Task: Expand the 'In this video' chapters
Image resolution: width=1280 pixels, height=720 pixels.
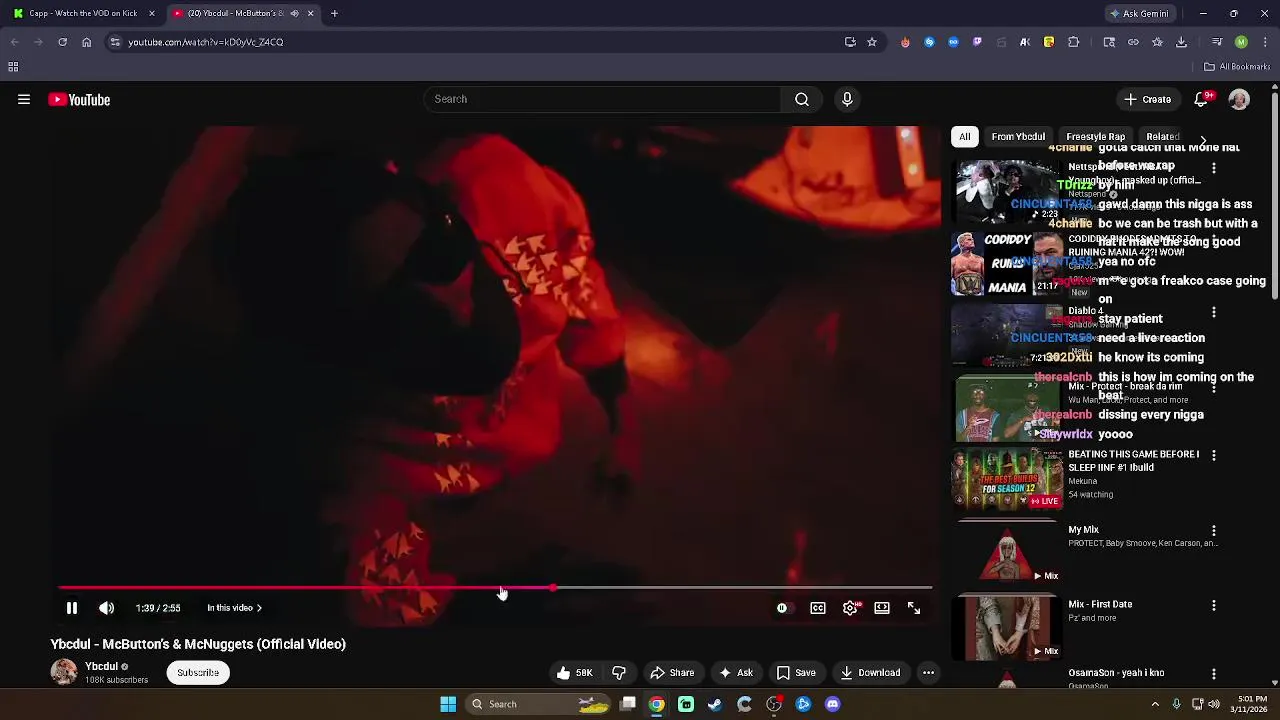Action: click(235, 608)
